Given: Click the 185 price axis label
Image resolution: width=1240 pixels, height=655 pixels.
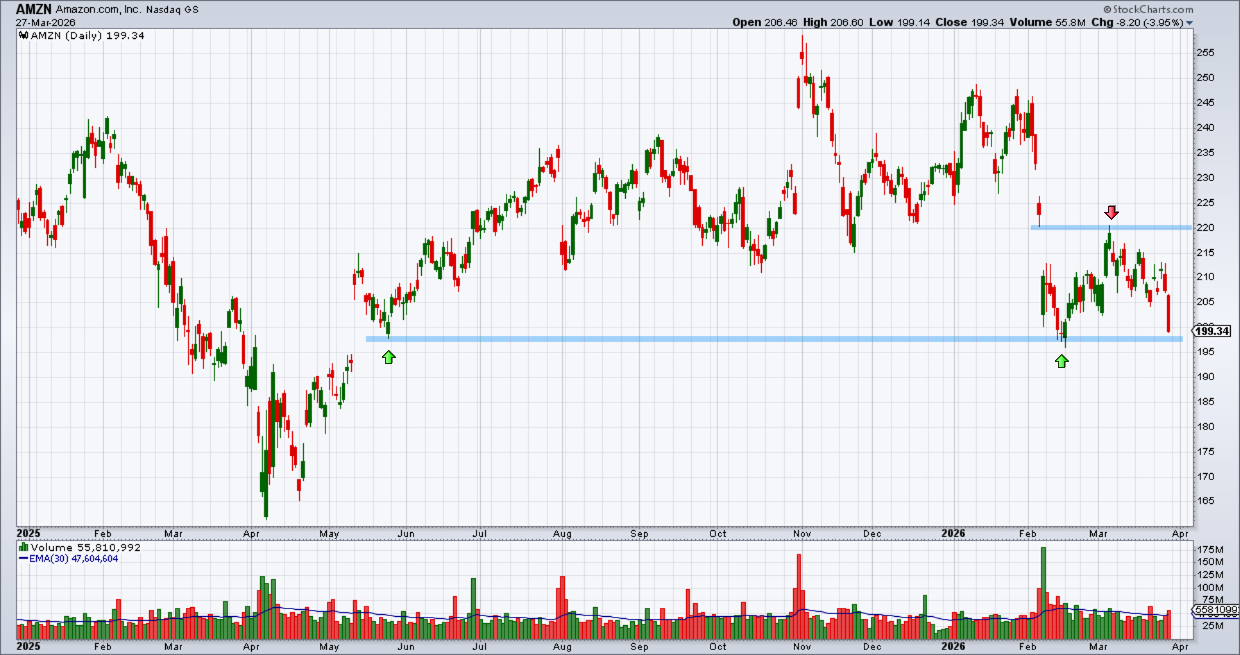Looking at the screenshot, I should [x=1205, y=402].
